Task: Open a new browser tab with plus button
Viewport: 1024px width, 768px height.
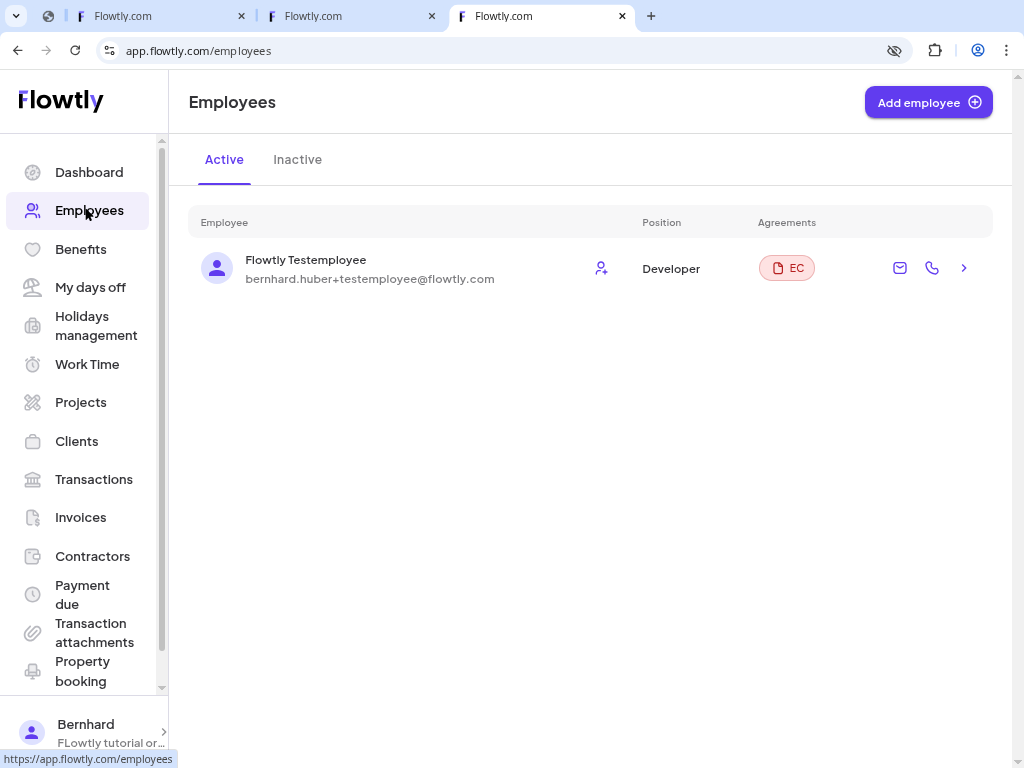Action: [x=651, y=16]
